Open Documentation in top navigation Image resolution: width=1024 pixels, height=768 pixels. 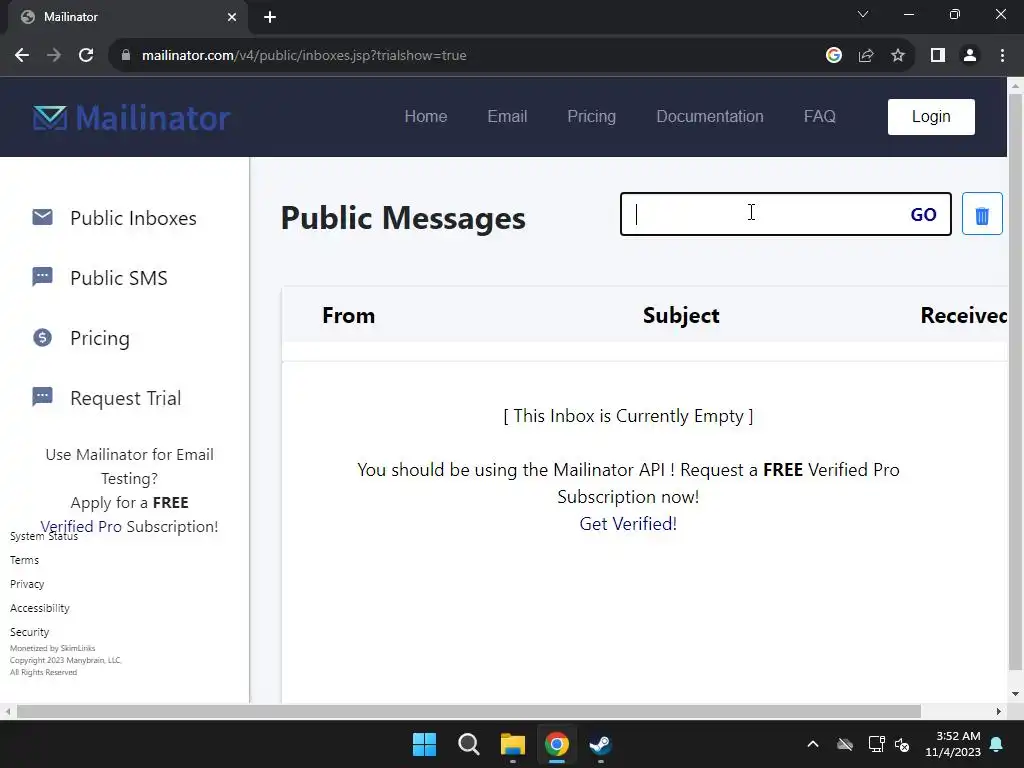[x=709, y=117]
